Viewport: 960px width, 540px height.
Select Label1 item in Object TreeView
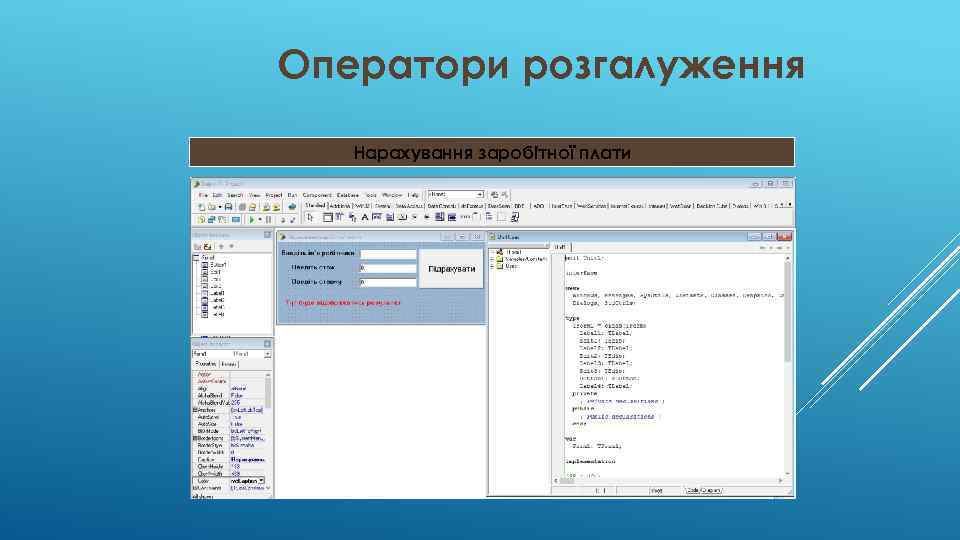point(218,293)
